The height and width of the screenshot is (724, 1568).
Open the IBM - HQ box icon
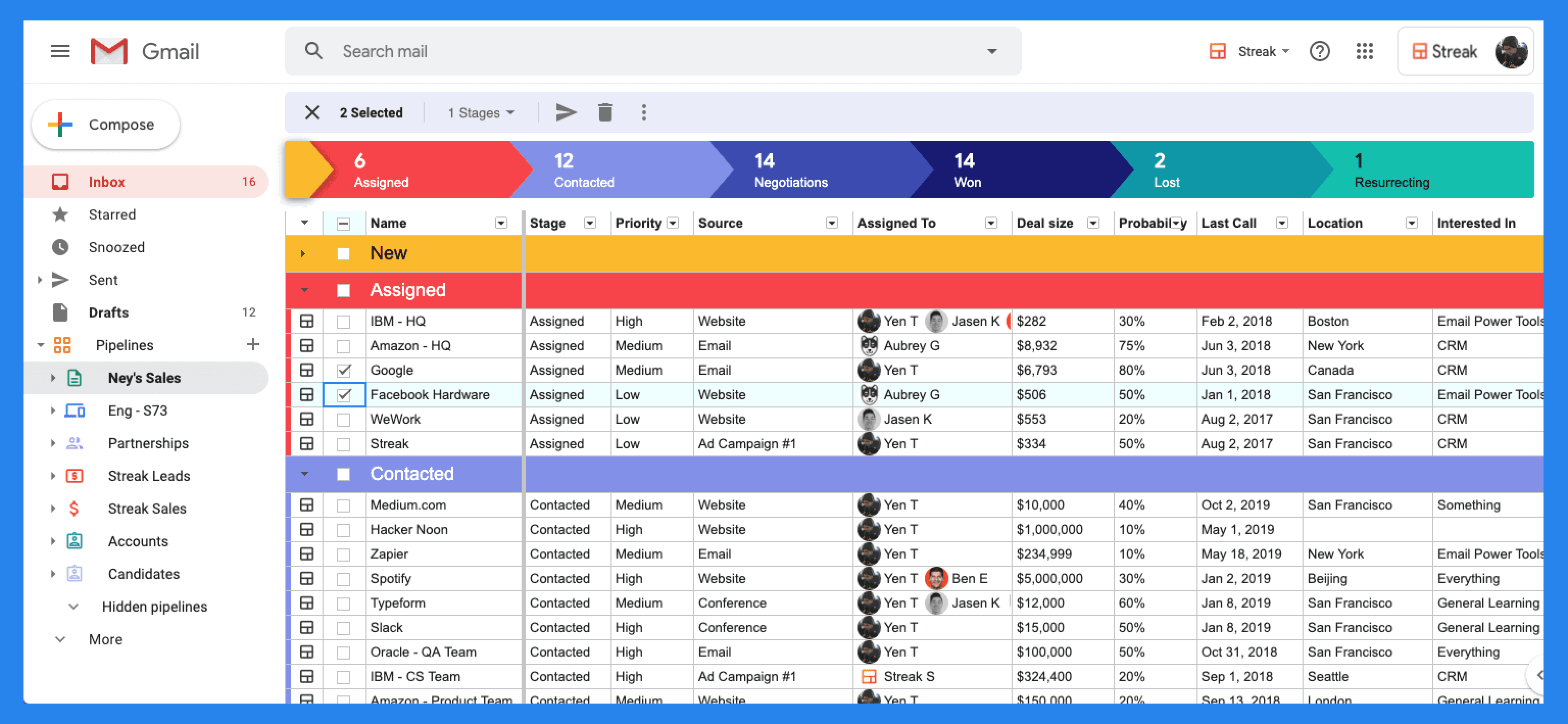307,321
